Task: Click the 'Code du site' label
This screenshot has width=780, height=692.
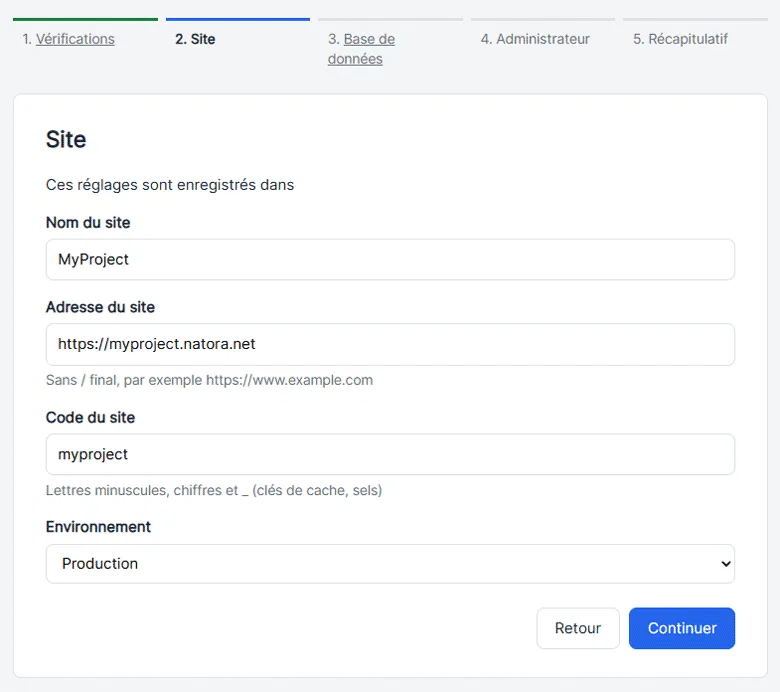Action: click(90, 417)
